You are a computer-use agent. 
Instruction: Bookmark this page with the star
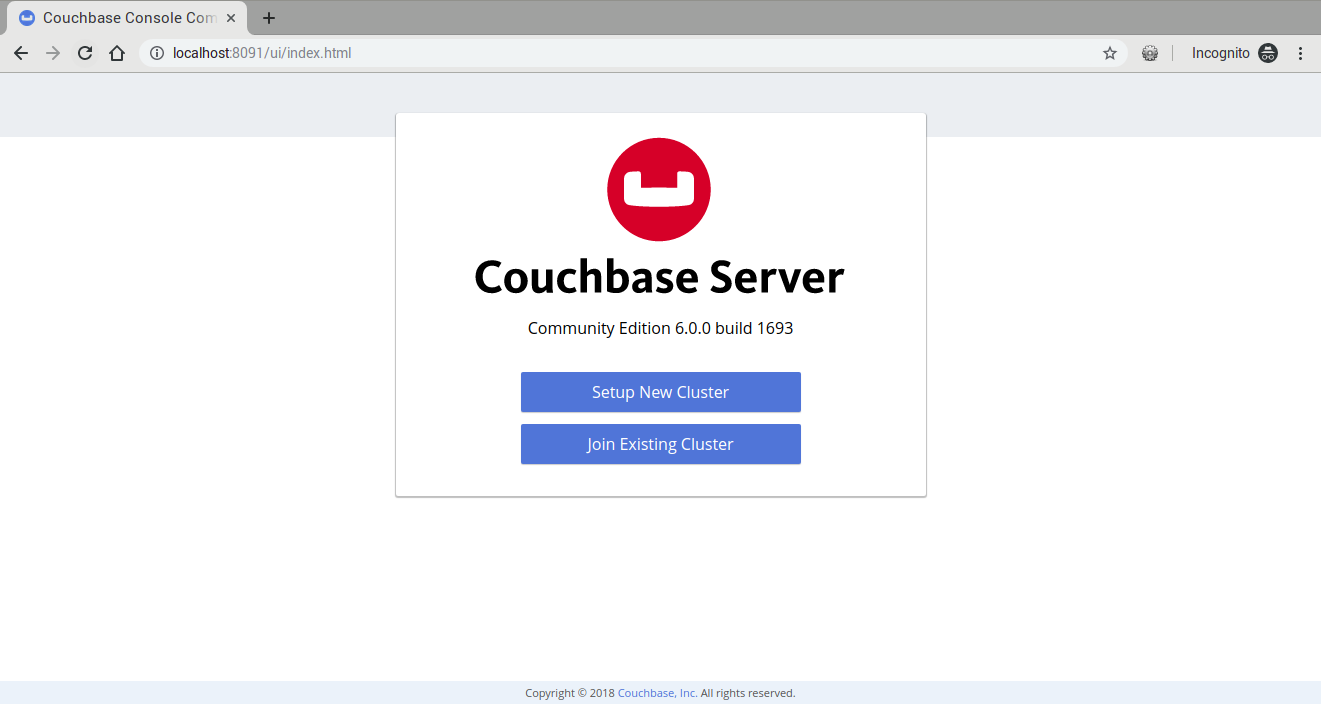(x=1110, y=53)
